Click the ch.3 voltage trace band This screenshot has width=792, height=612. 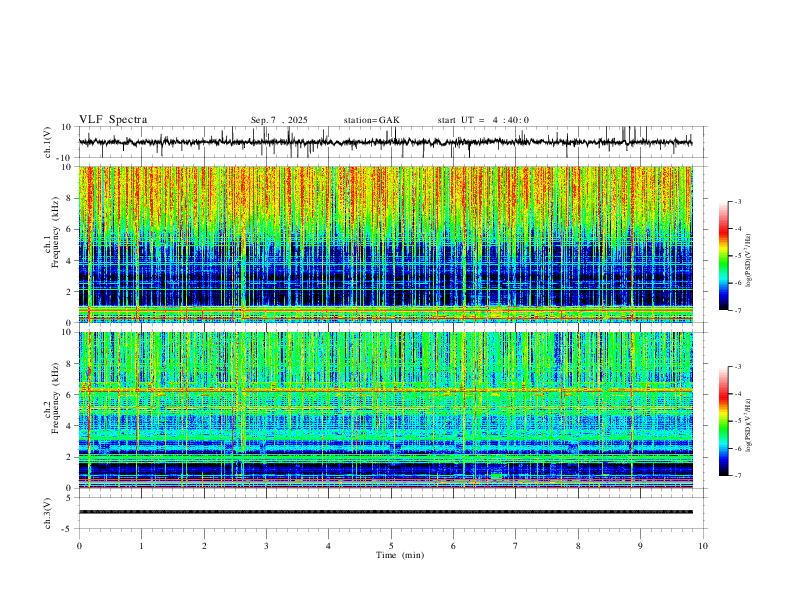[385, 512]
